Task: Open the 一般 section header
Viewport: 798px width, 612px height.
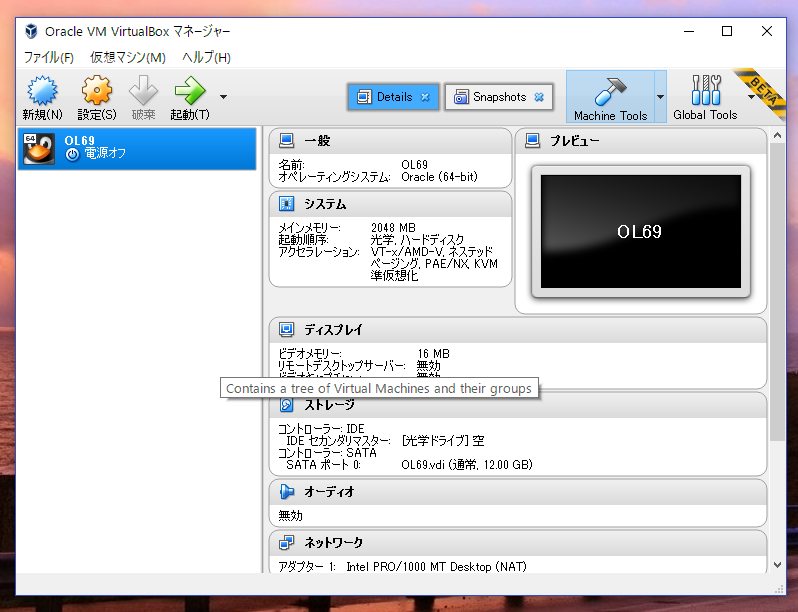Action: 390,141
